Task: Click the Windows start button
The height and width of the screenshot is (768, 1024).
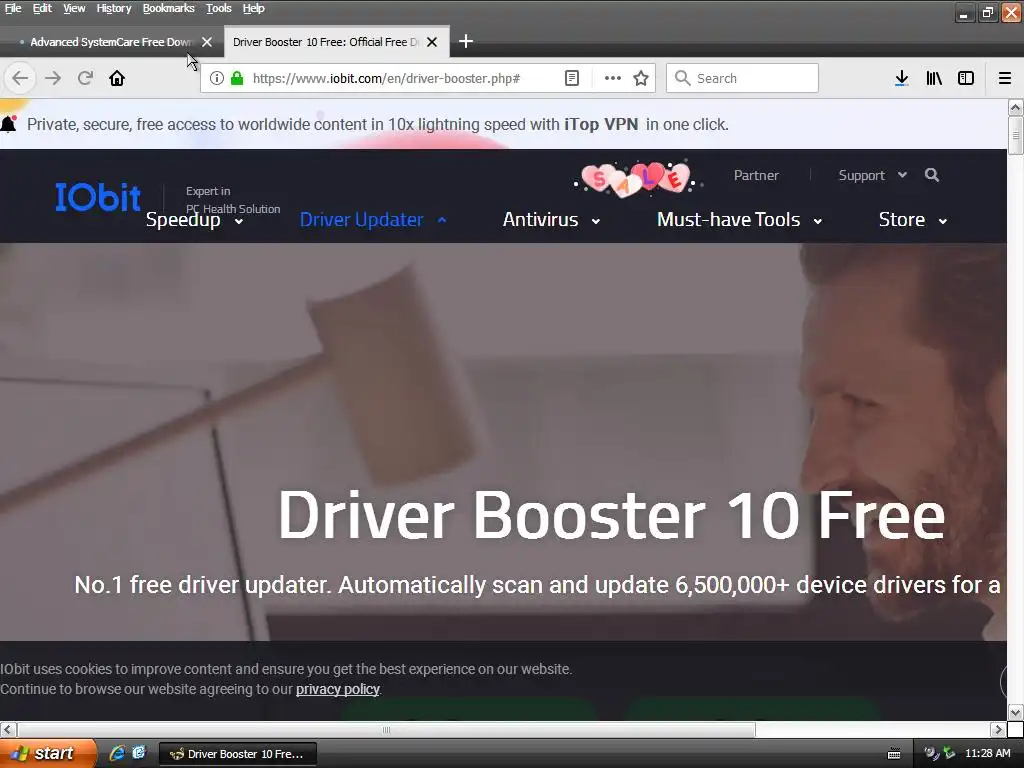Action: pyautogui.click(x=47, y=753)
